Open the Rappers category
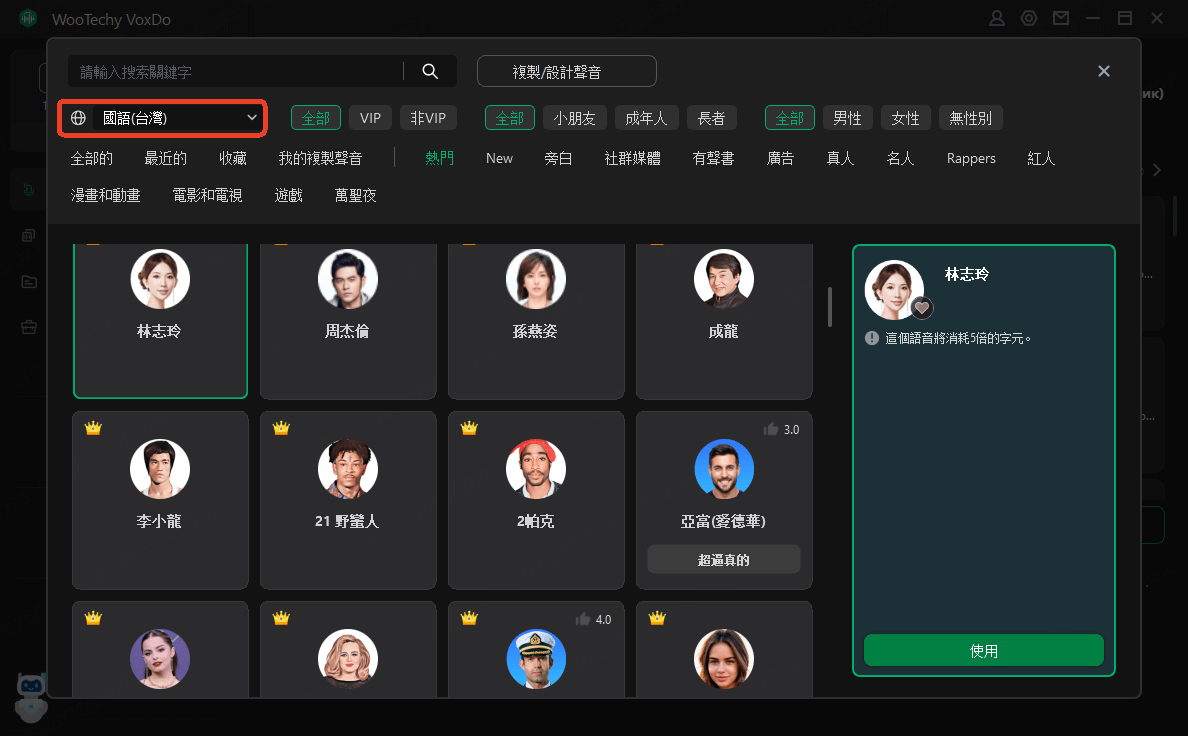Screen dimensions: 1188x736 coord(971,158)
